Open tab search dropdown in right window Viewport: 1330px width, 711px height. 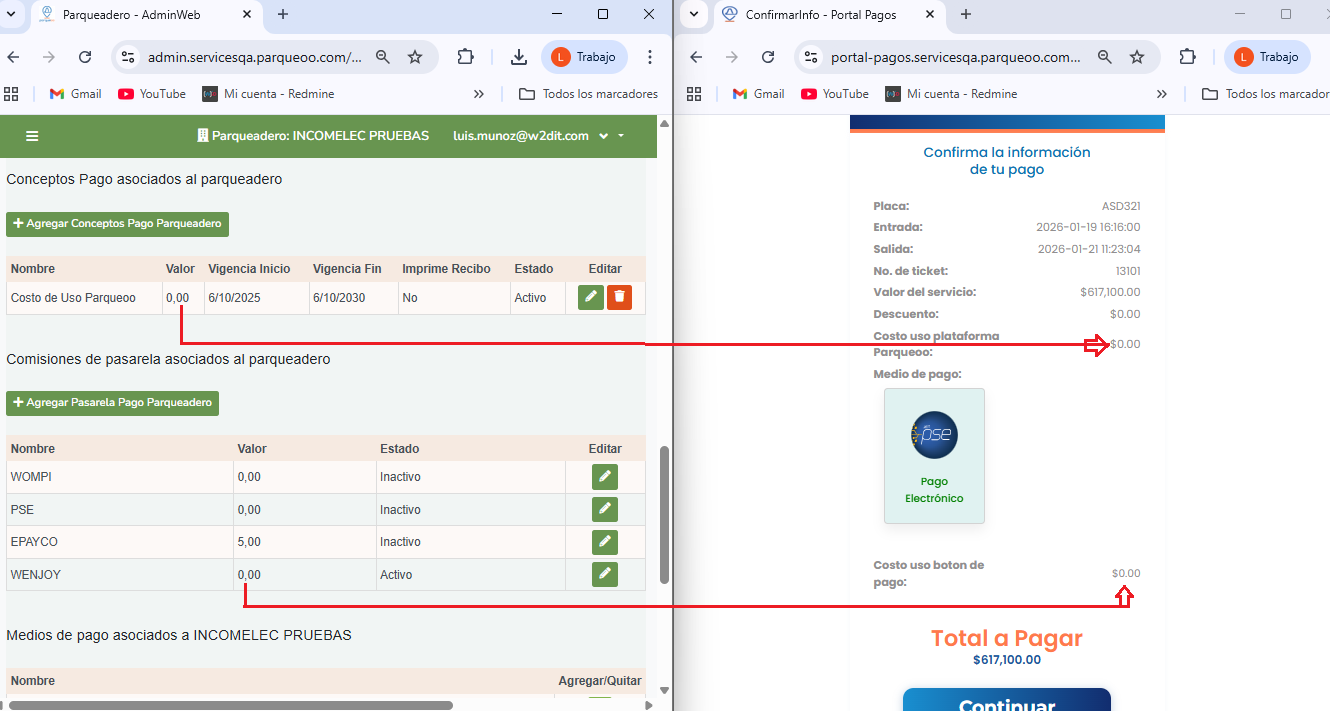click(693, 14)
